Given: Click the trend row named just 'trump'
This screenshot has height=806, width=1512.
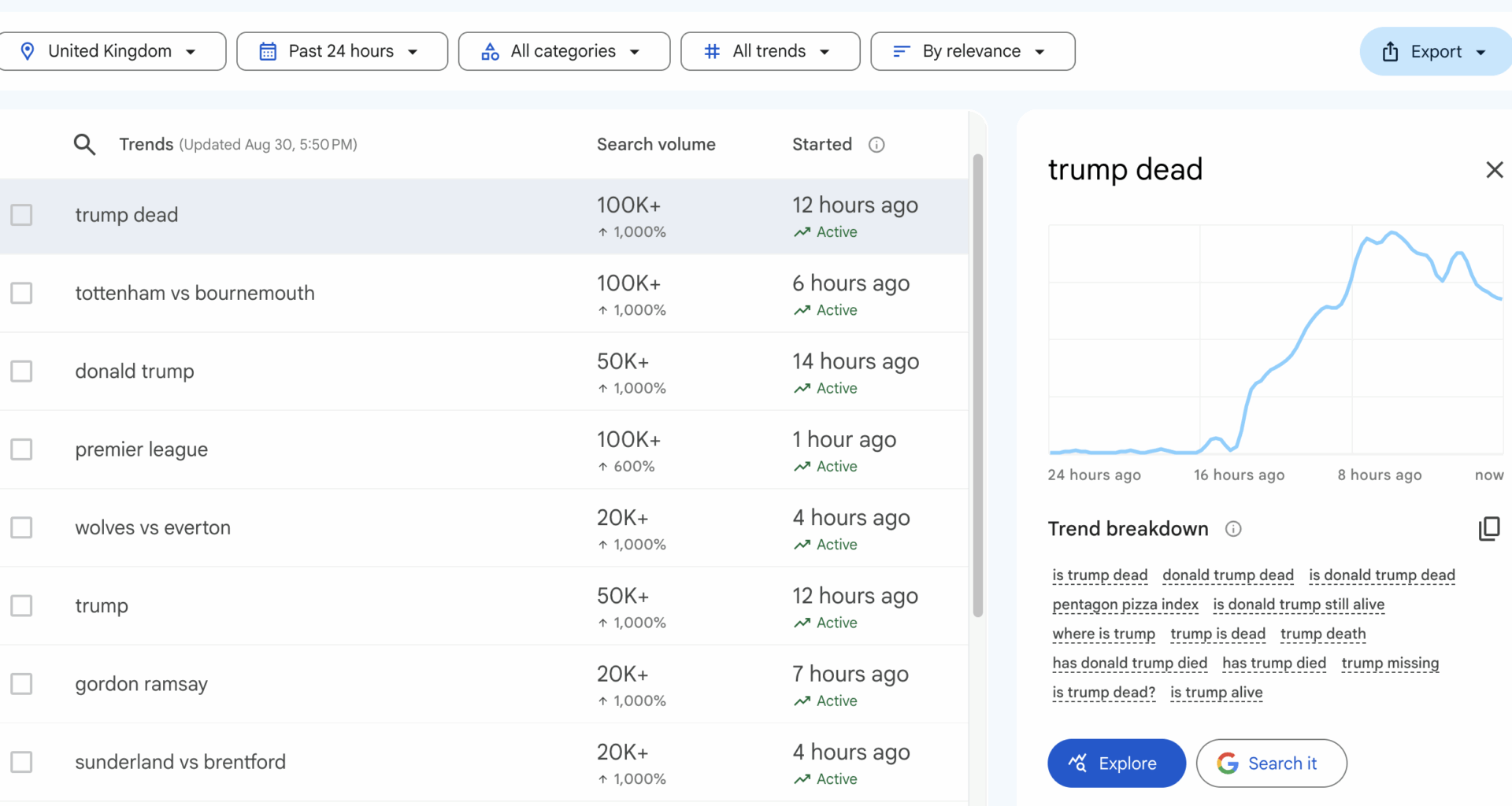Looking at the screenshot, I should (x=484, y=605).
